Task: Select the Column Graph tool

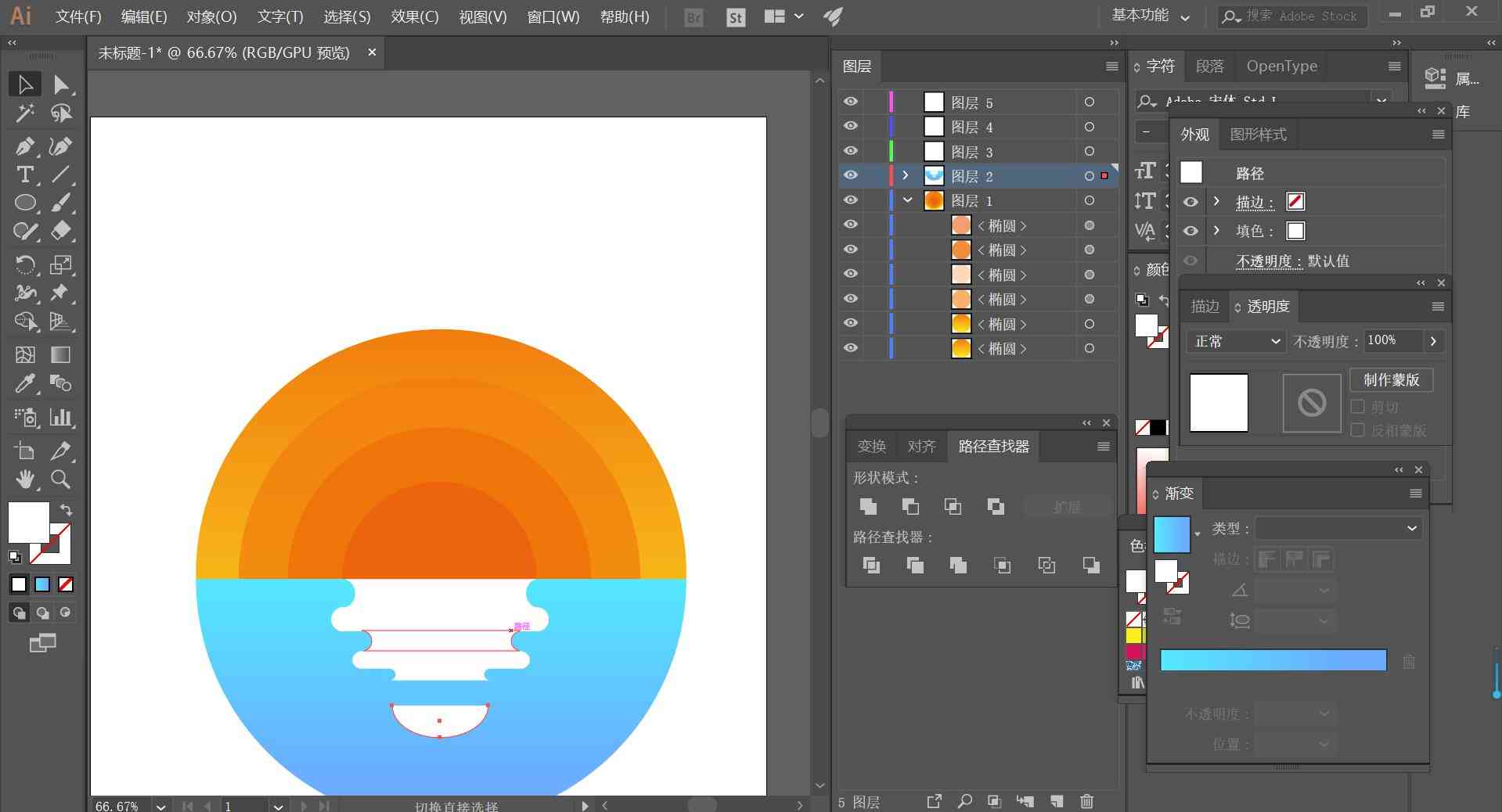Action: (61, 417)
